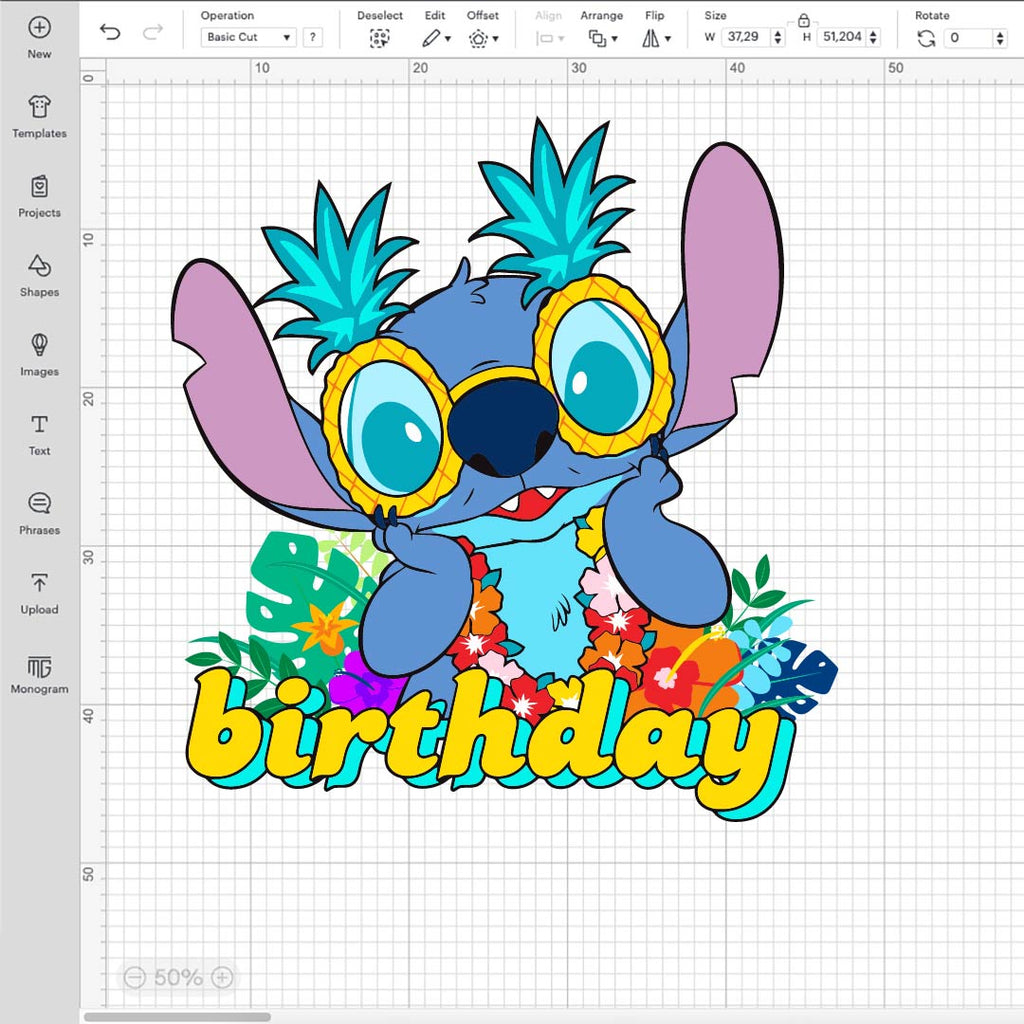Open the Templates panel
Viewport: 1024px width, 1024px height.
pos(39,108)
